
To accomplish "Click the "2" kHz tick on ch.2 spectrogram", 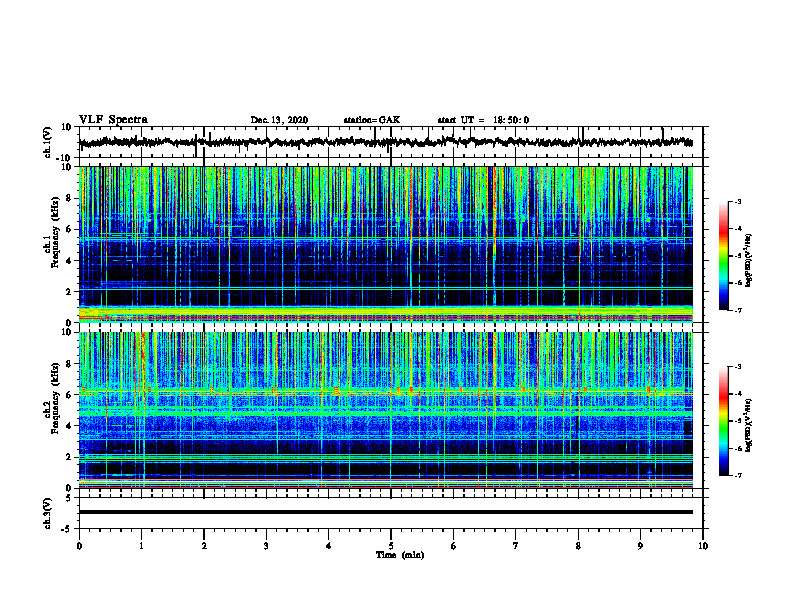I will [x=70, y=457].
